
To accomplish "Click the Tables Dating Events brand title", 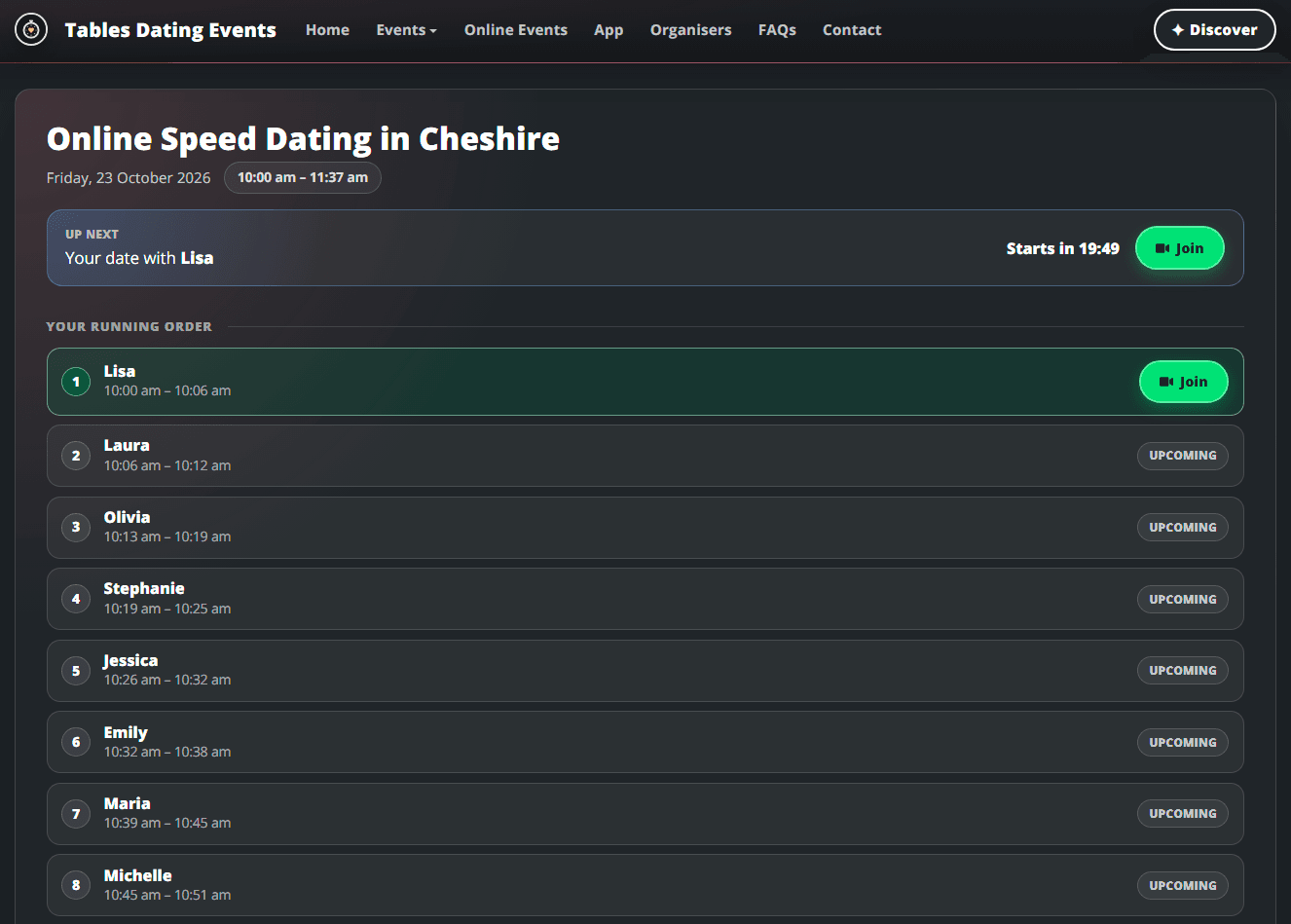I will (170, 30).
